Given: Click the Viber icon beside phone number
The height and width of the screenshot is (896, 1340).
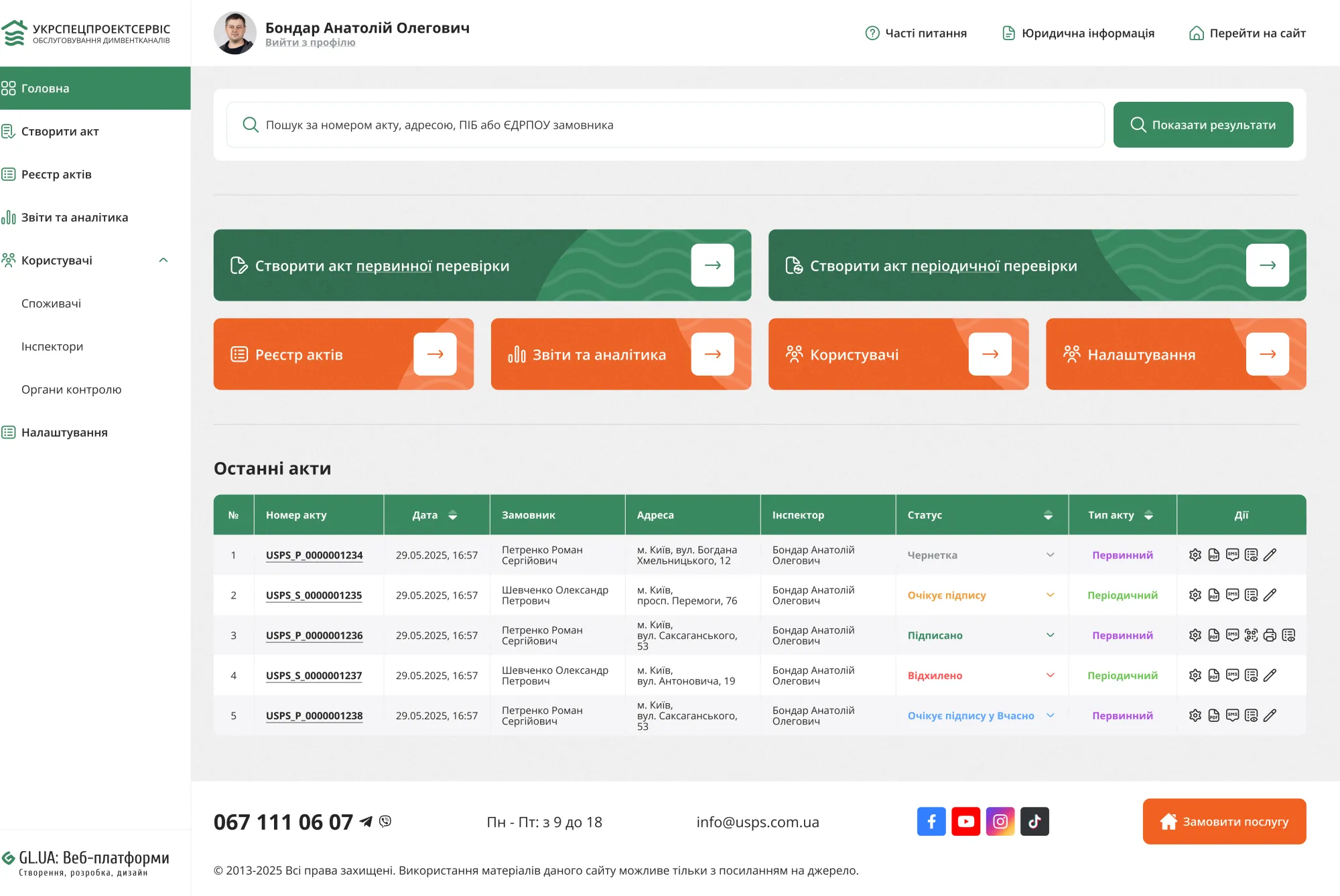Looking at the screenshot, I should [x=385, y=821].
